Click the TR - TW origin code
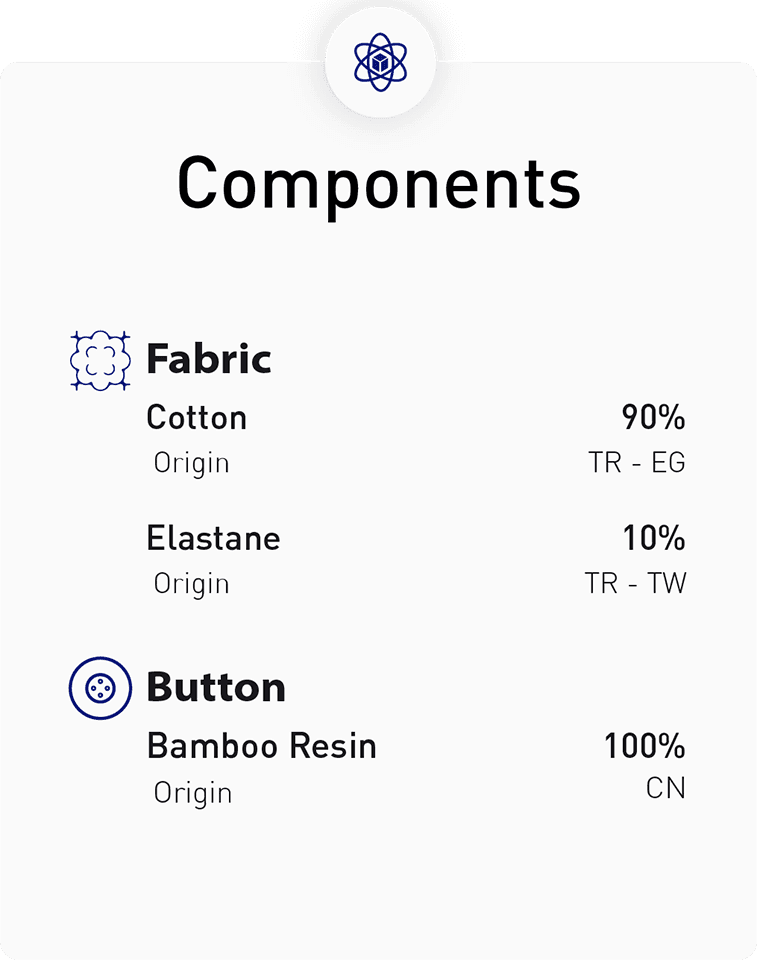The image size is (757, 960). (636, 583)
